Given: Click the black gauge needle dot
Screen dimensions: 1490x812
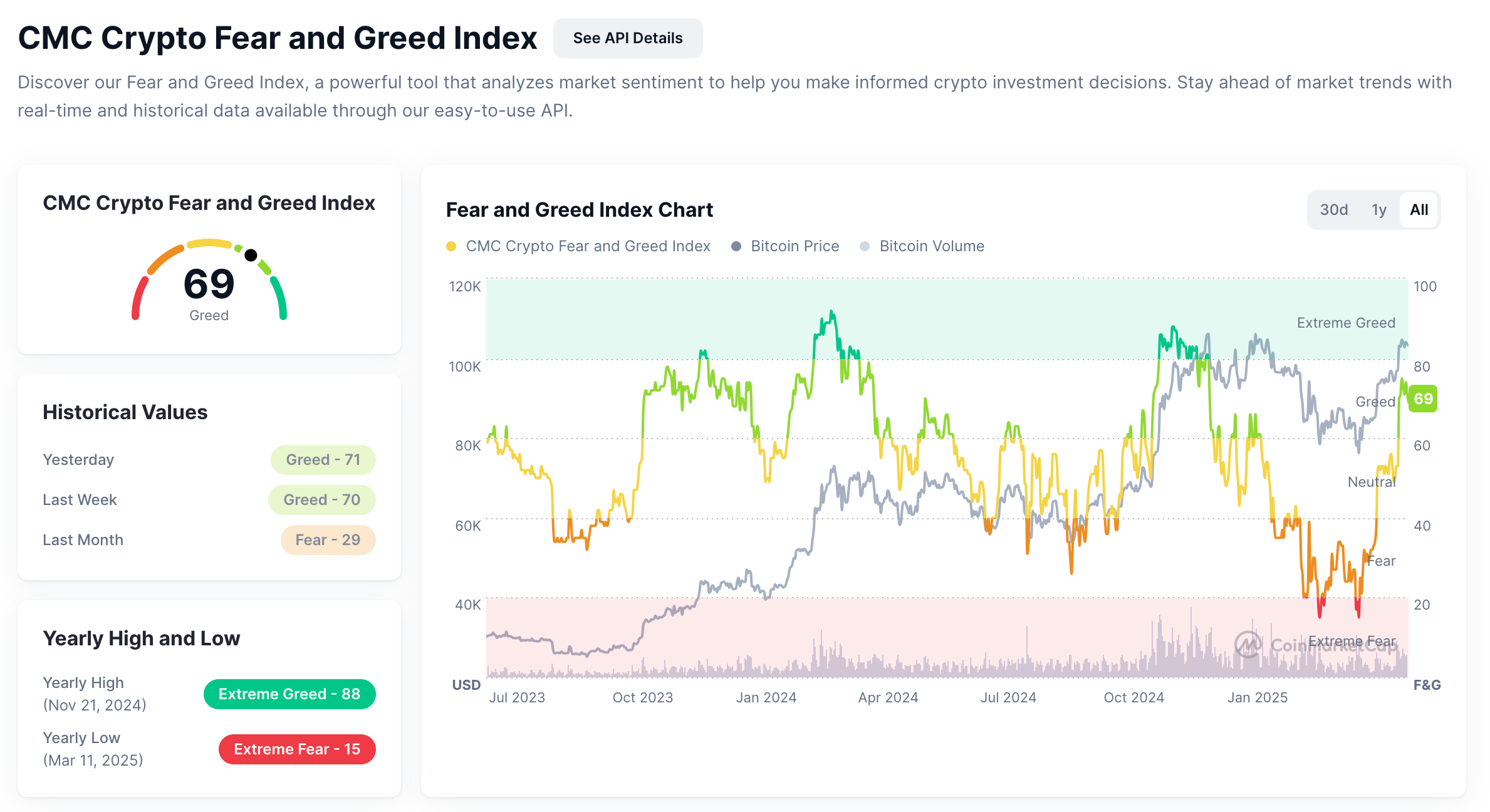Looking at the screenshot, I should (x=251, y=255).
